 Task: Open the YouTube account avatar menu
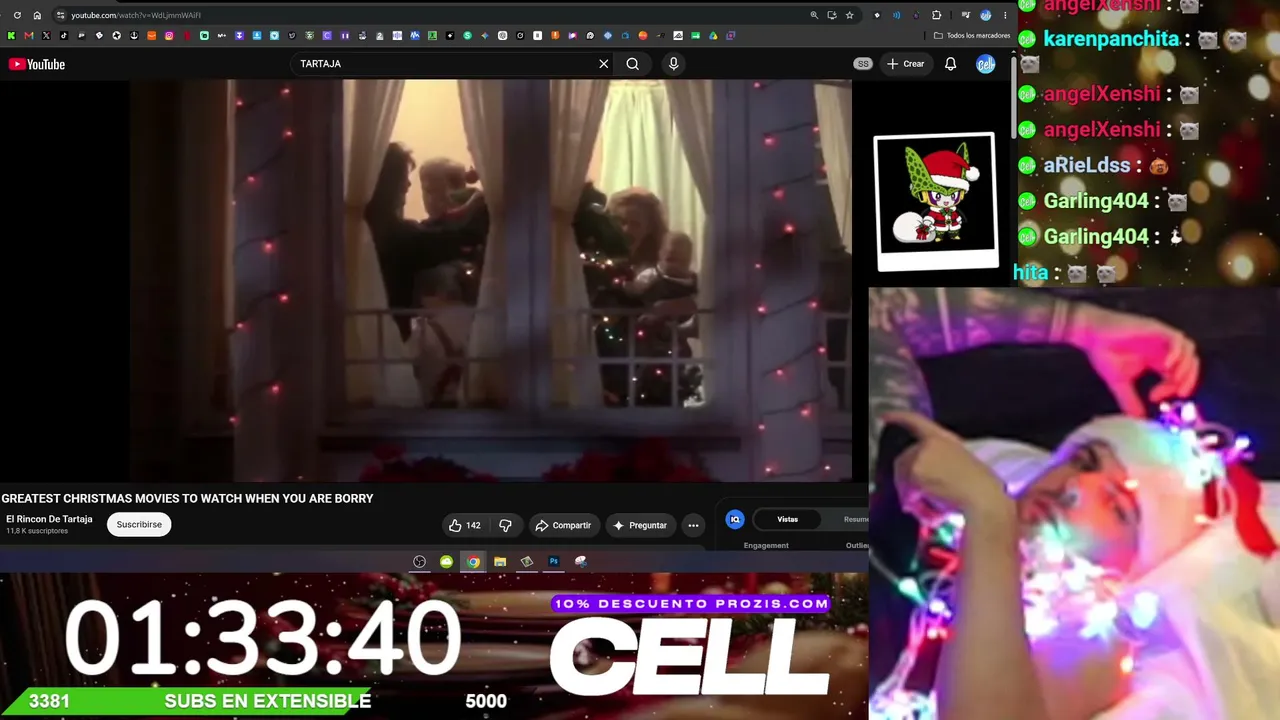986,64
